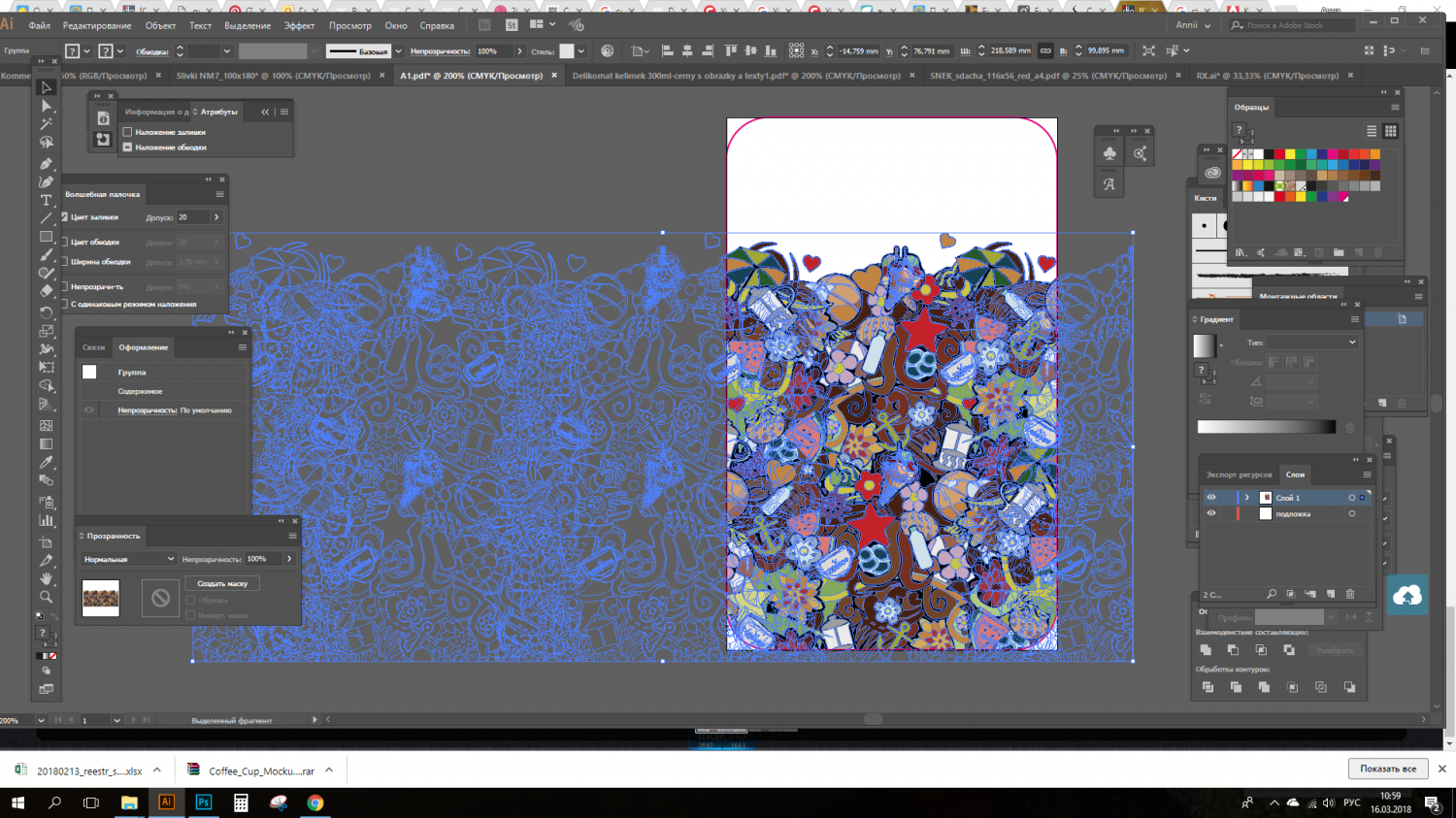
Task: Switch to the 'Экспорт ресурсов' tab
Action: (x=1239, y=474)
